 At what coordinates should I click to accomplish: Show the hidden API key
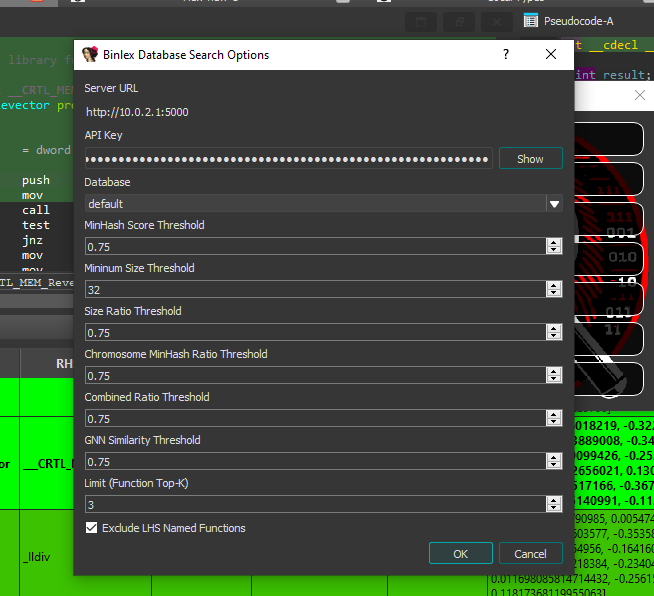point(531,159)
